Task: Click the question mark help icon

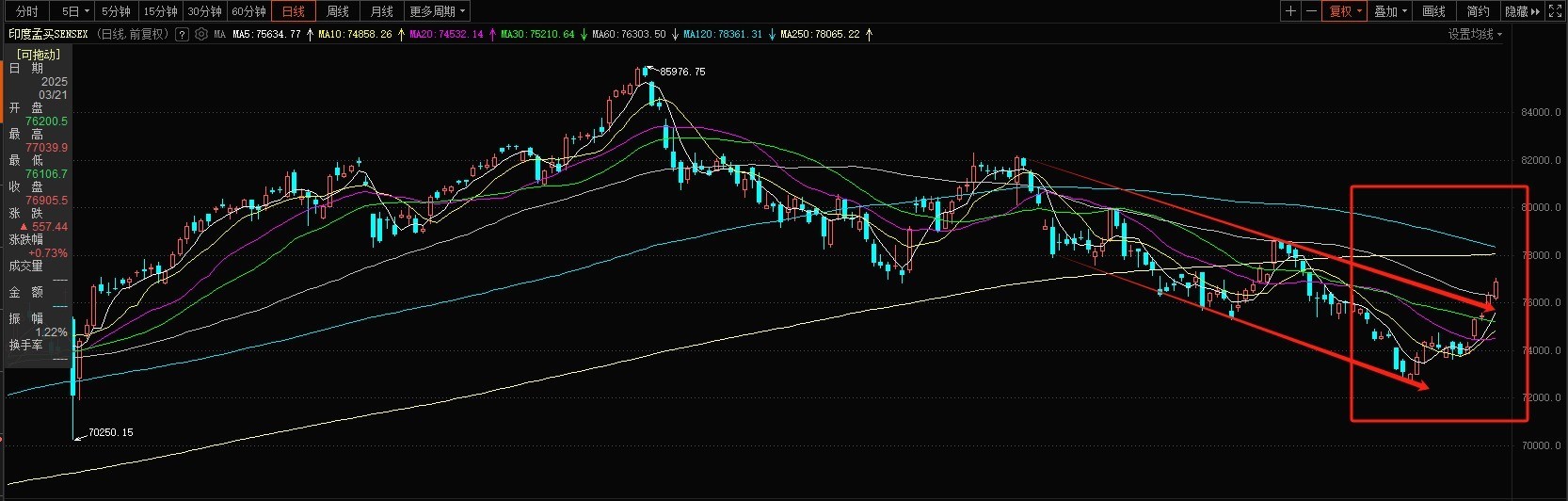Action: [x=182, y=34]
